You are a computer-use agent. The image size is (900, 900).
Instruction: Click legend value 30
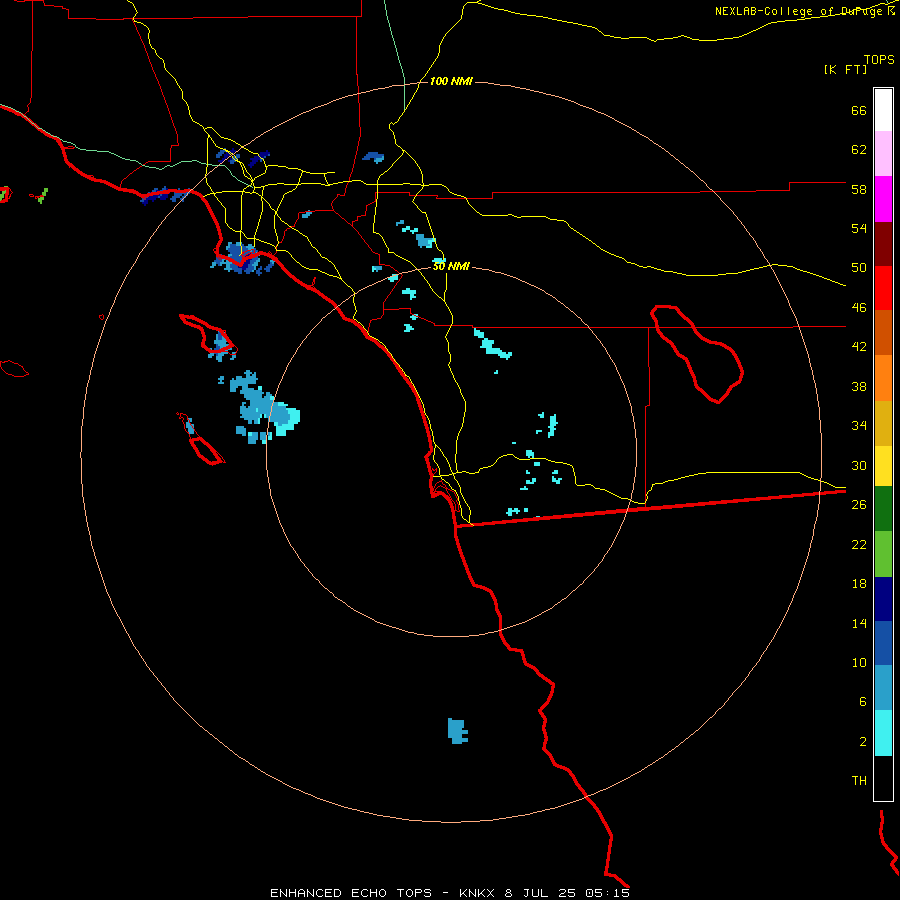[x=859, y=465]
